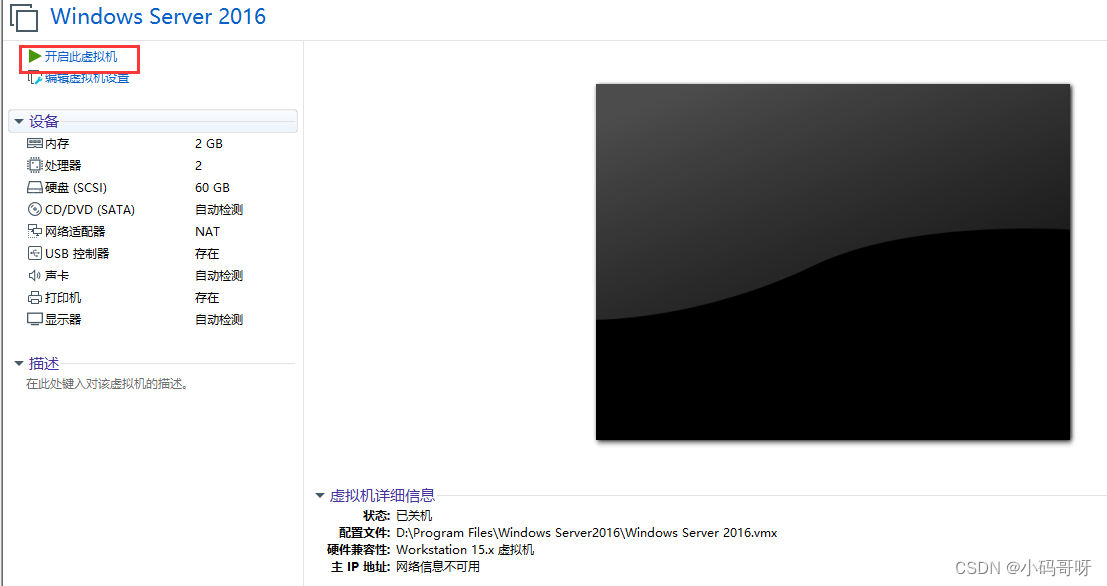Screen dimensions: 1107x586
Task: Click the 60 GB disk size value
Action: pyautogui.click(x=213, y=188)
